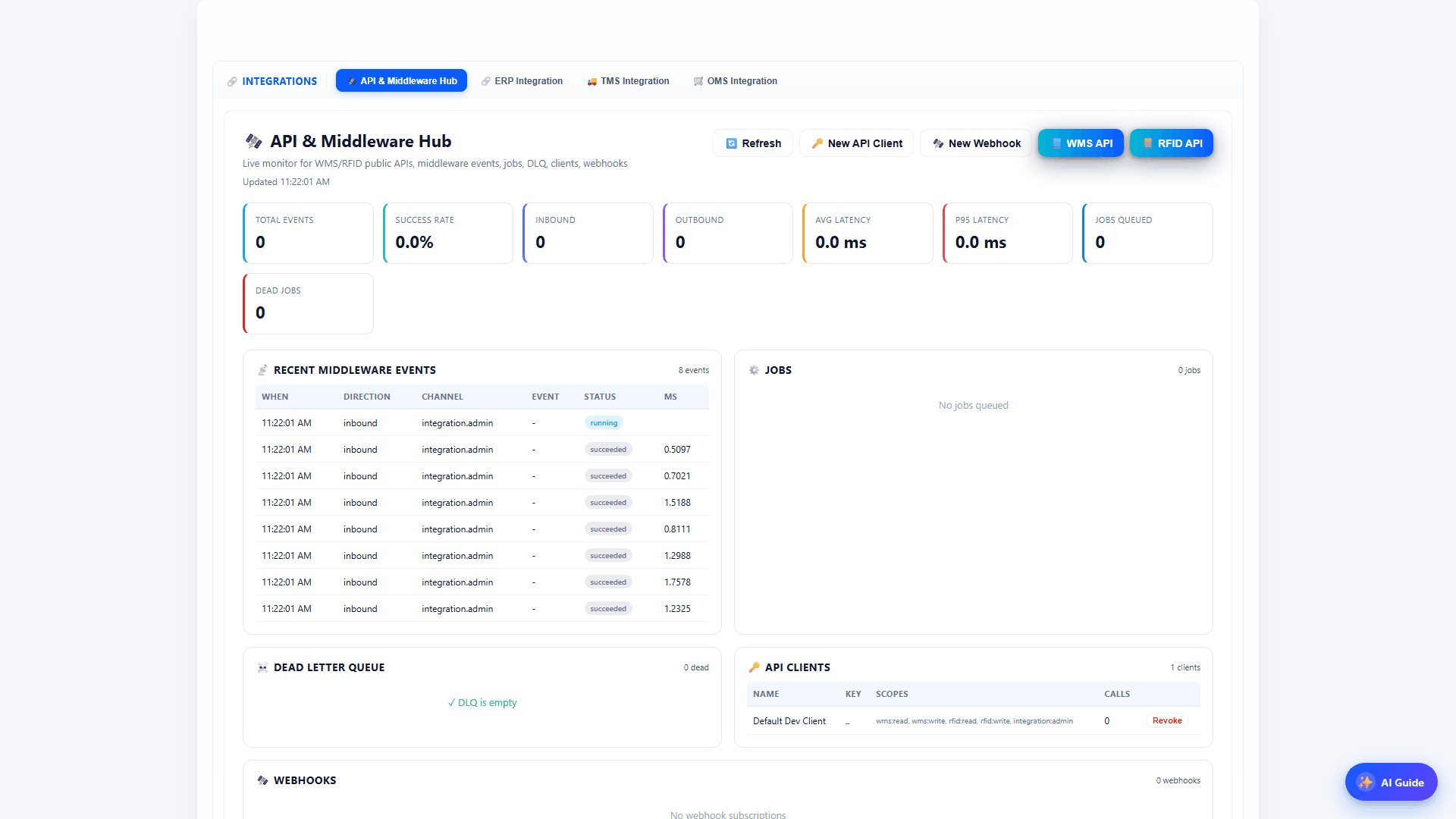Click the 1.7578 ms value
The image size is (1456, 819).
tap(677, 582)
